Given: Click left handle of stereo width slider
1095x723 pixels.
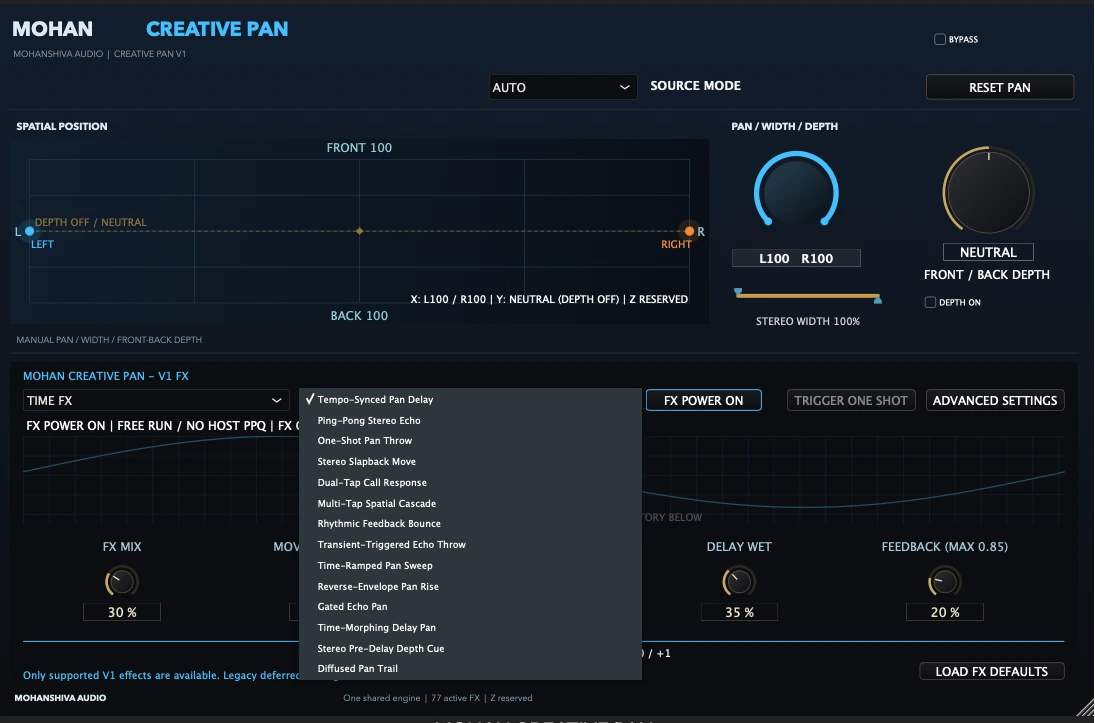Looking at the screenshot, I should pos(738,292).
